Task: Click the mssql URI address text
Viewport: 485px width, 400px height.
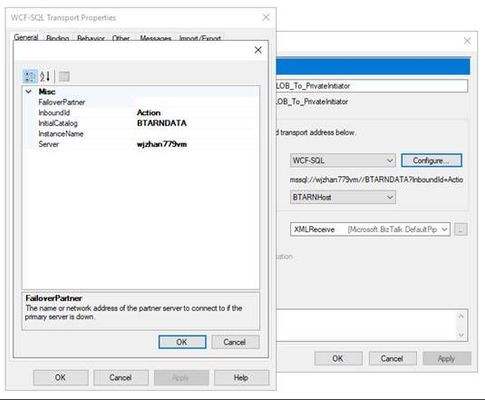Action: [x=376, y=180]
